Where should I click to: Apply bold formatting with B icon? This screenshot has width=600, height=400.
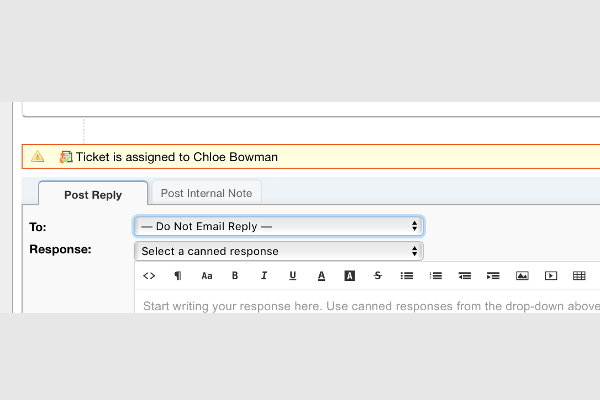[235, 276]
